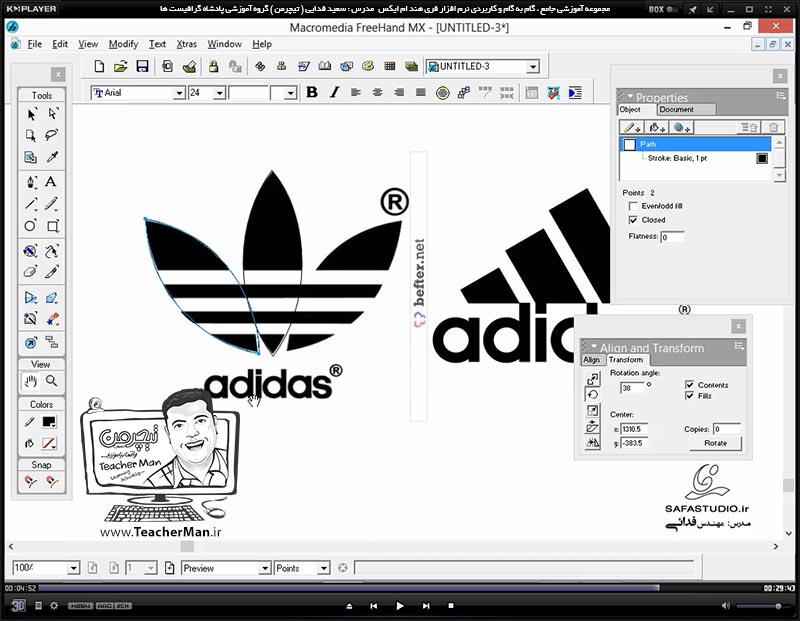Image resolution: width=800 pixels, height=621 pixels.
Task: Uncheck the Closed checkbox
Action: [633, 220]
